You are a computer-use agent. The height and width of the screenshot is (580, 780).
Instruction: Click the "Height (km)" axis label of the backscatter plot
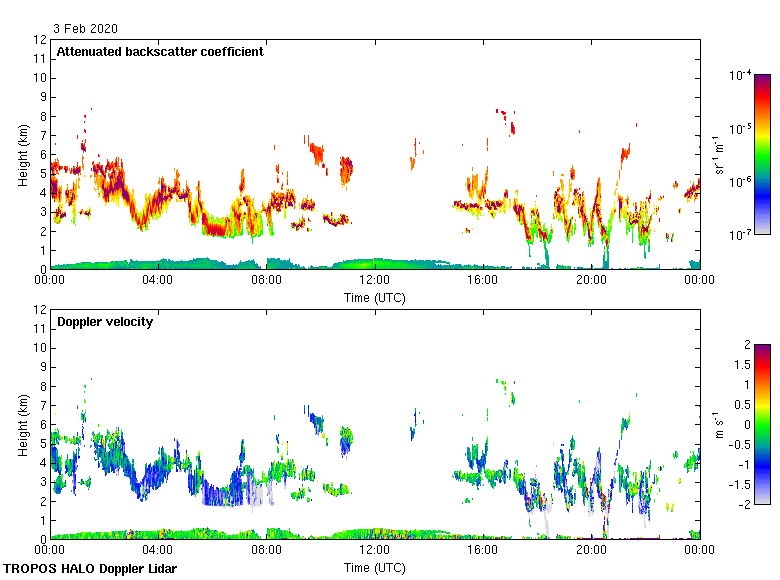[x=23, y=155]
